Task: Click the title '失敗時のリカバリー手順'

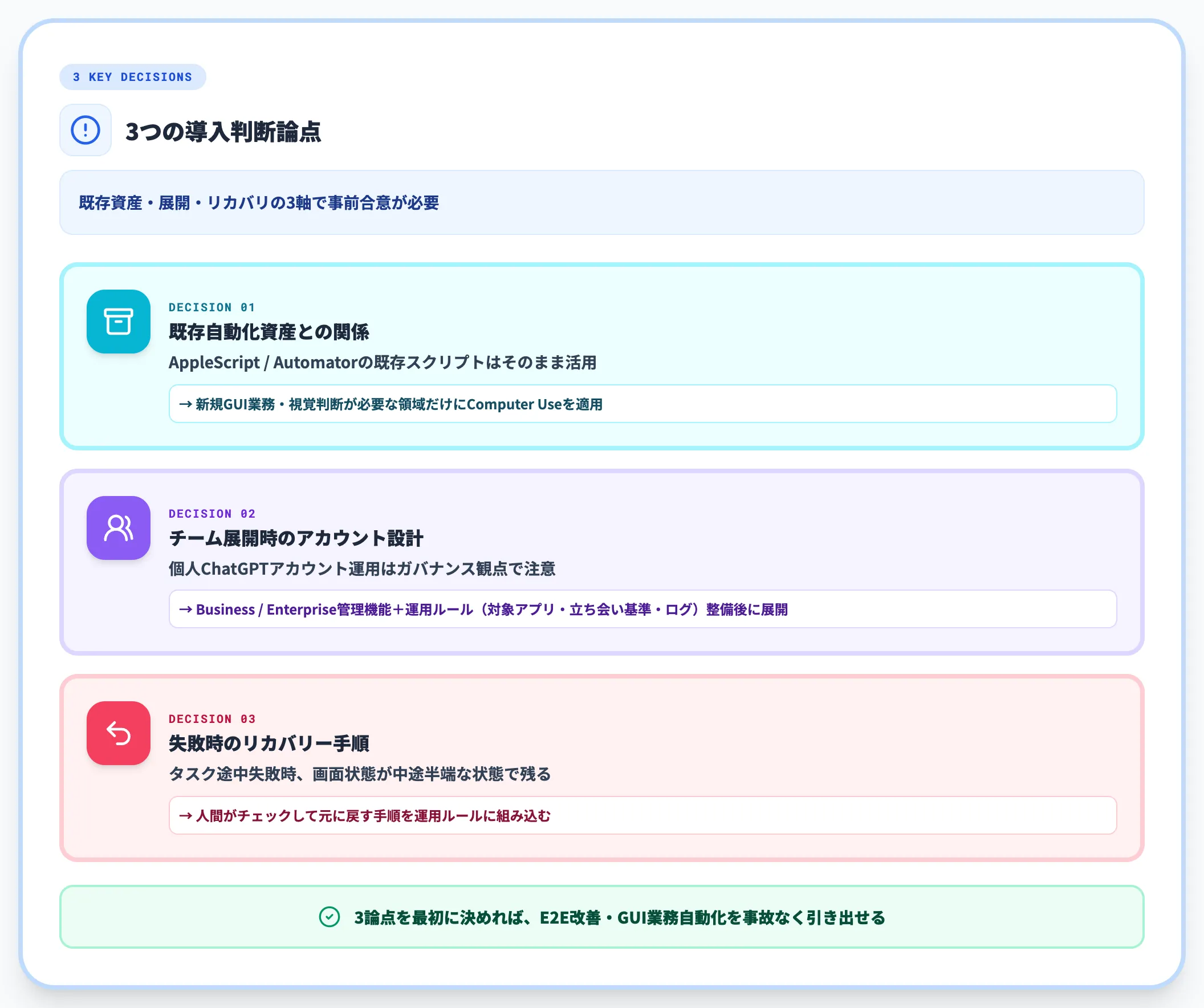Action: (x=269, y=743)
